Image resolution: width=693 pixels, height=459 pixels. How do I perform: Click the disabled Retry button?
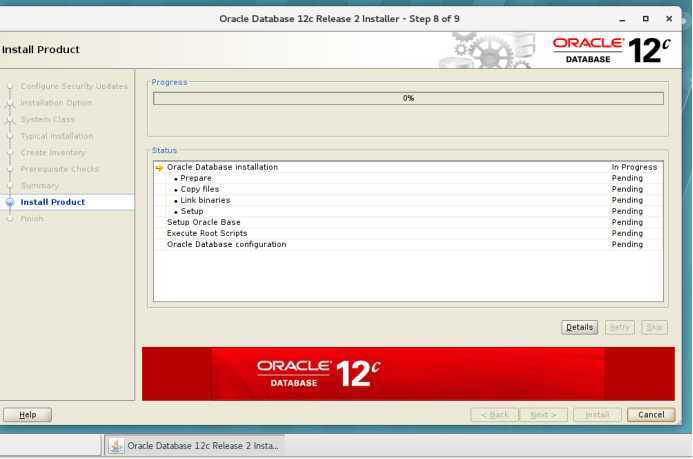pos(620,327)
